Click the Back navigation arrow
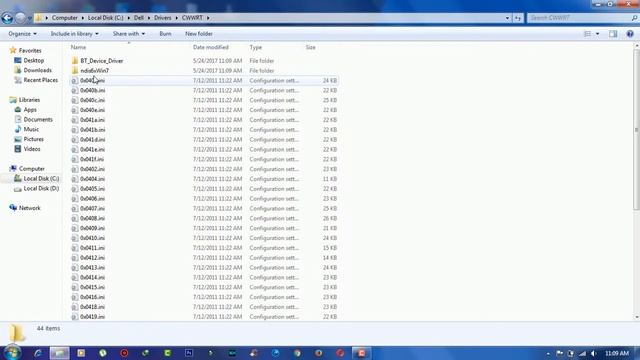Screen dimensions: 640x360 click(7, 18)
